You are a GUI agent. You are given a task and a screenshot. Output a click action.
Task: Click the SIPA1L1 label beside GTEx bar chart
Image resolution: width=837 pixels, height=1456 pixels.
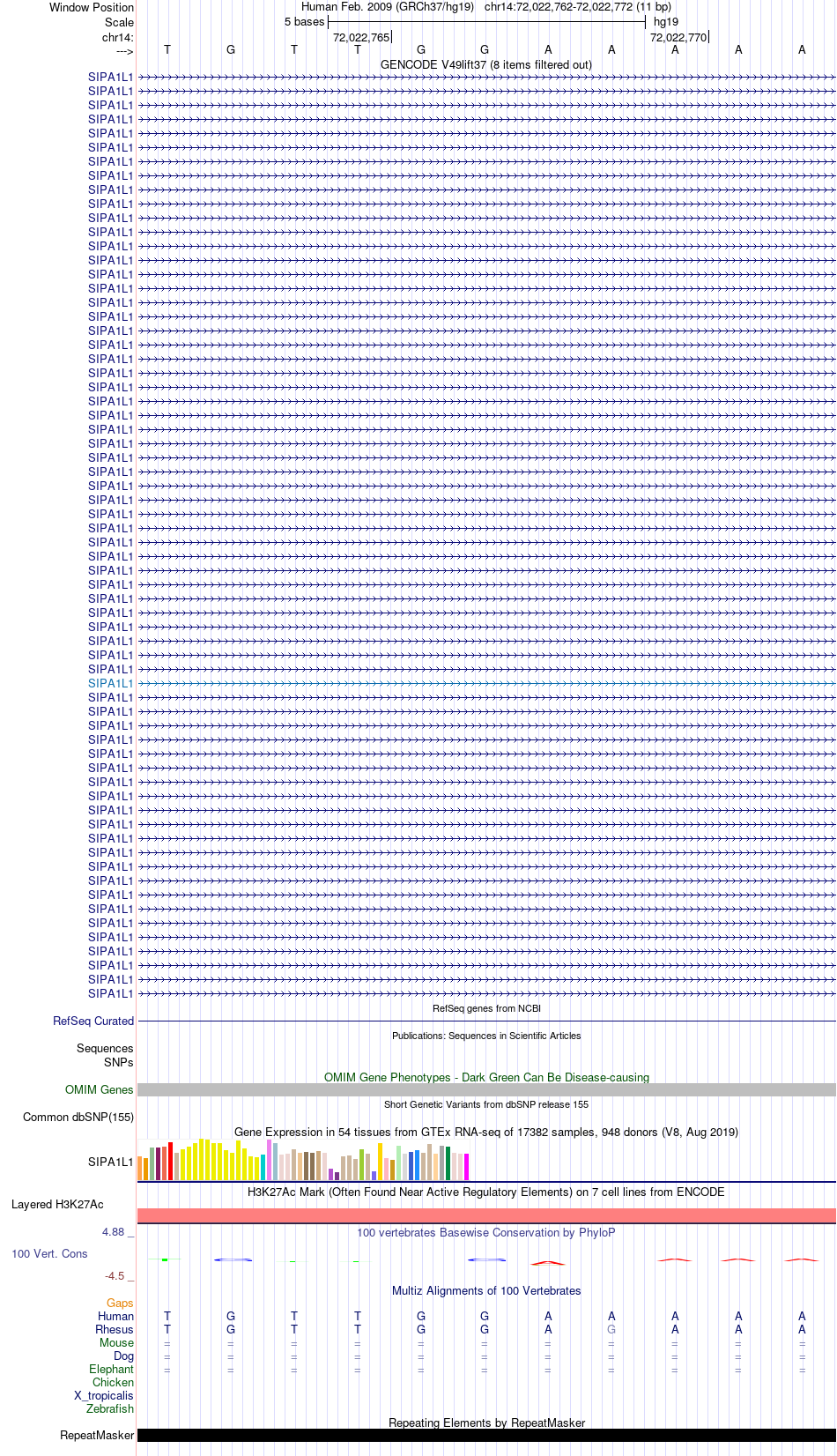(x=111, y=1162)
